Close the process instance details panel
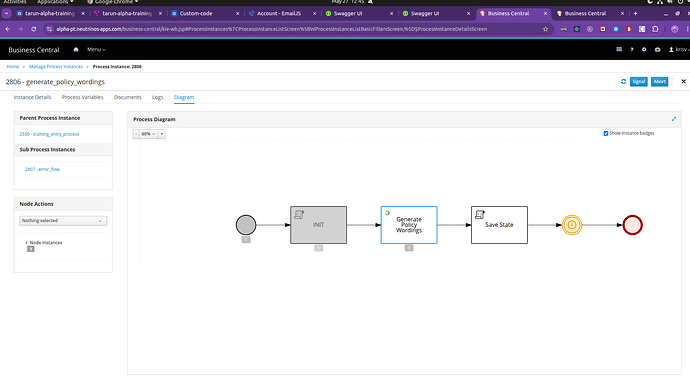690x388 pixels. point(683,81)
